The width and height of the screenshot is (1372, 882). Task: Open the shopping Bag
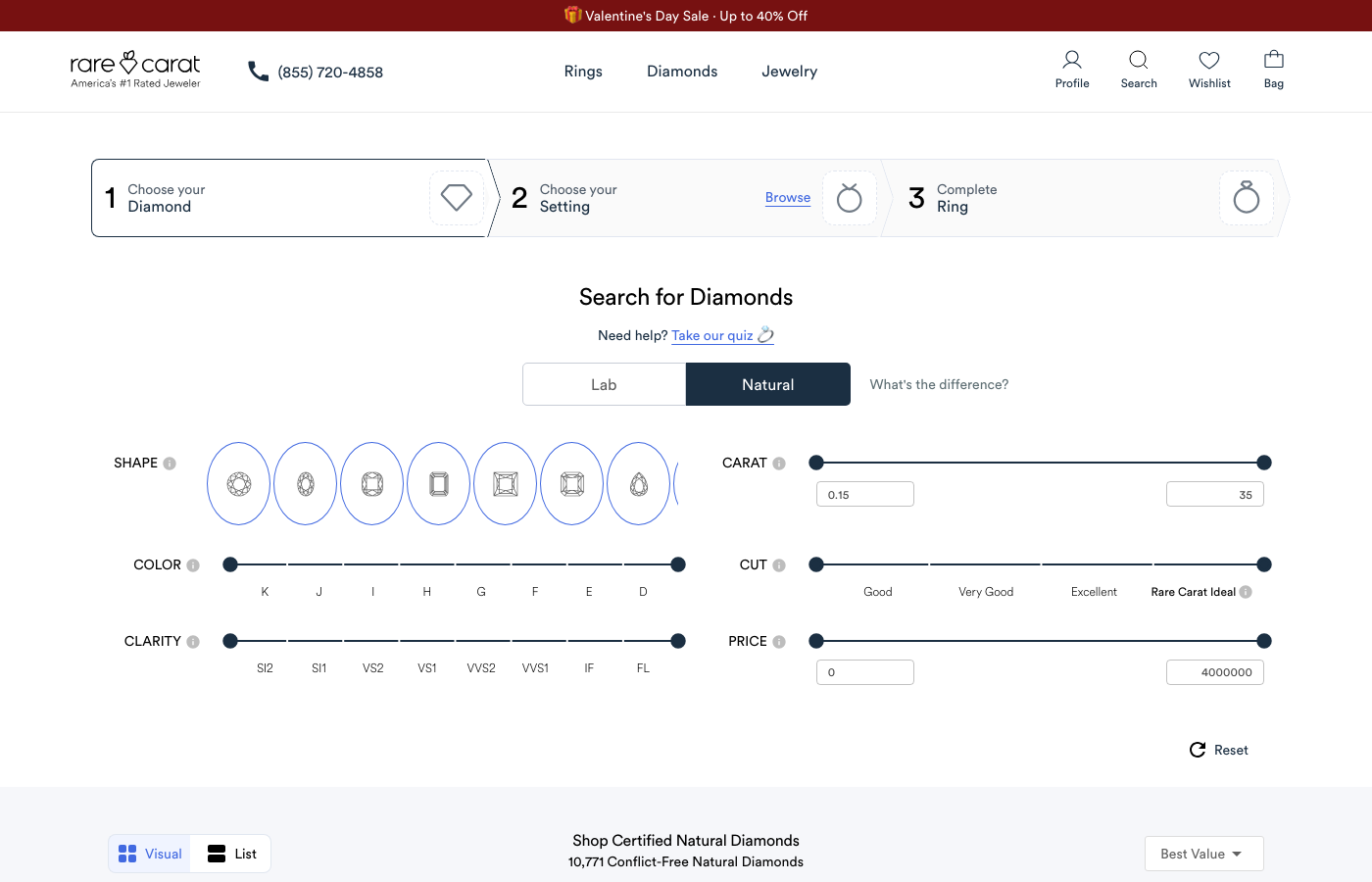click(1274, 70)
